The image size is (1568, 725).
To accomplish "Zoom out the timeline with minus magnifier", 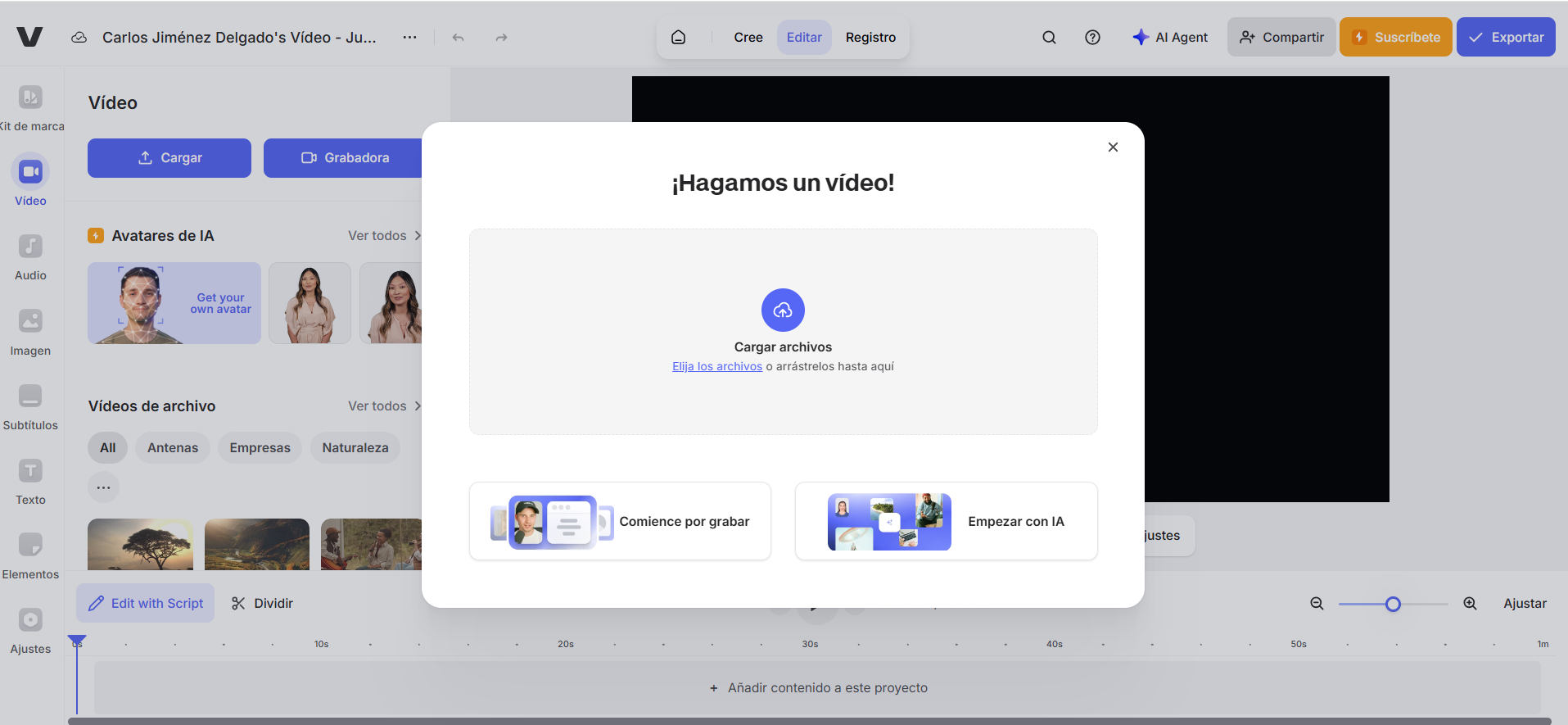I will pyautogui.click(x=1317, y=604).
